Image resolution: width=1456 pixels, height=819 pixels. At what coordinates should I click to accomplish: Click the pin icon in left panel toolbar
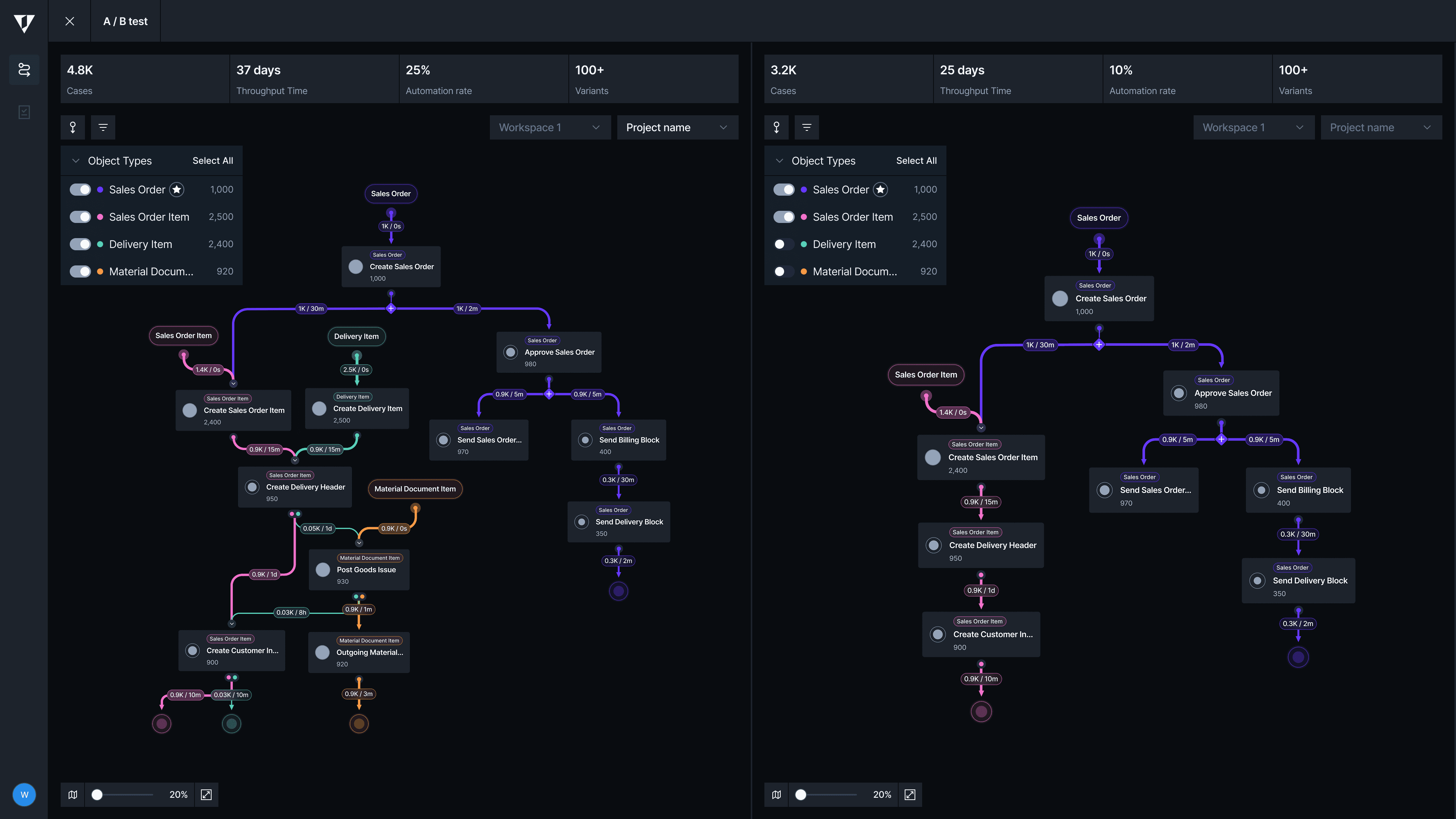73,127
